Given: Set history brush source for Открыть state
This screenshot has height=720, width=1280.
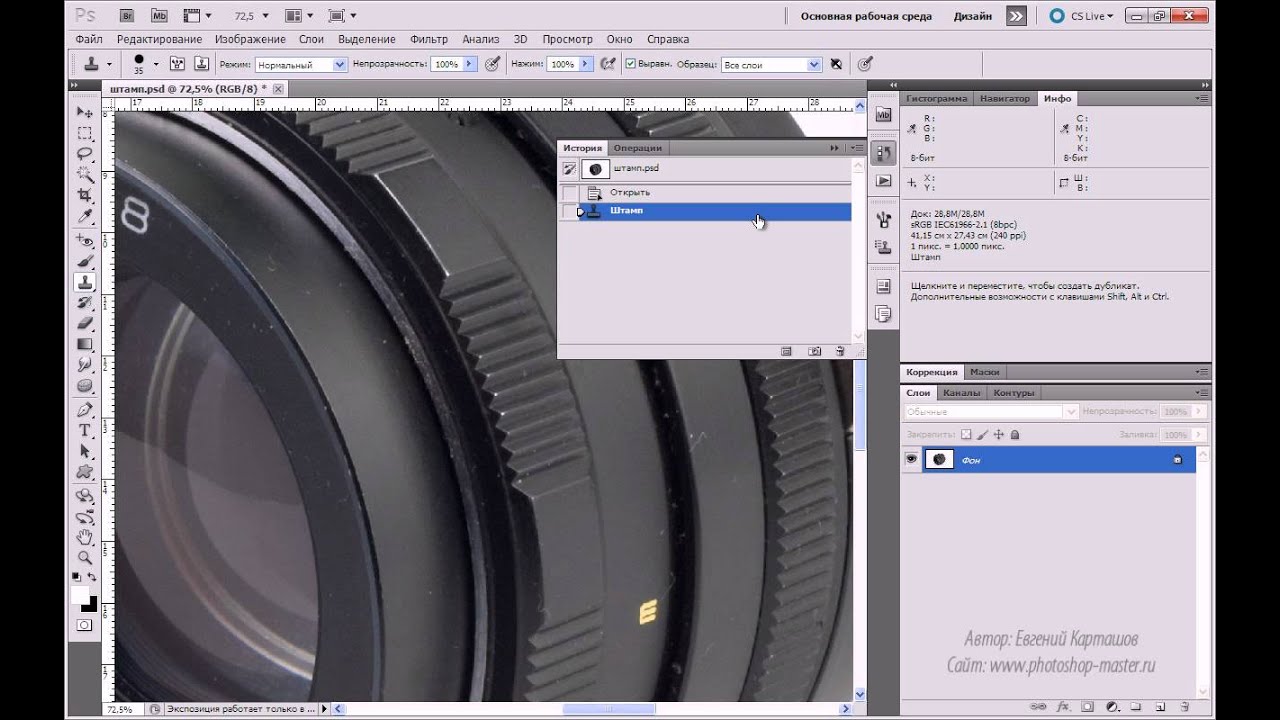Looking at the screenshot, I should click(569, 192).
